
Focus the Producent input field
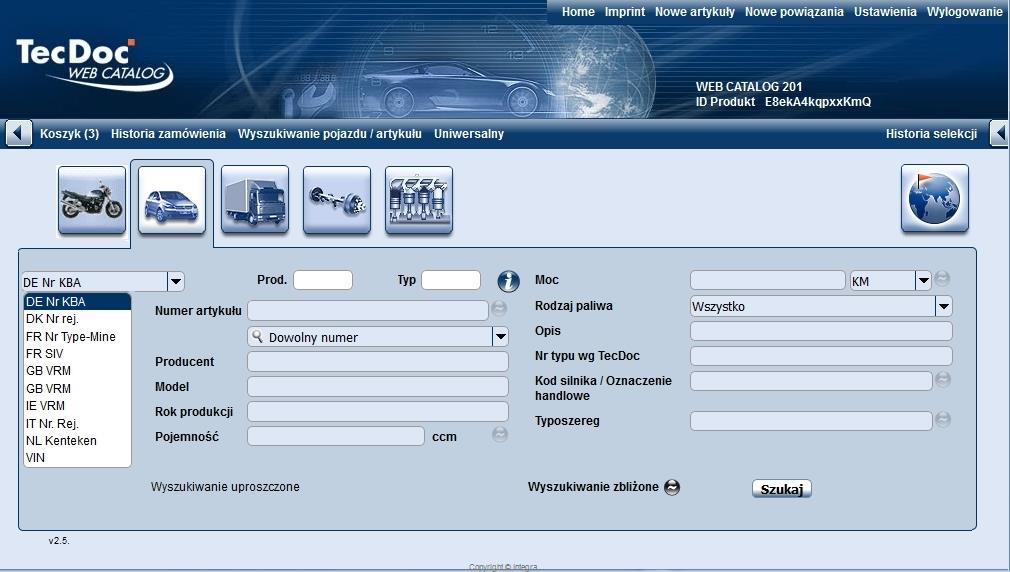(378, 361)
